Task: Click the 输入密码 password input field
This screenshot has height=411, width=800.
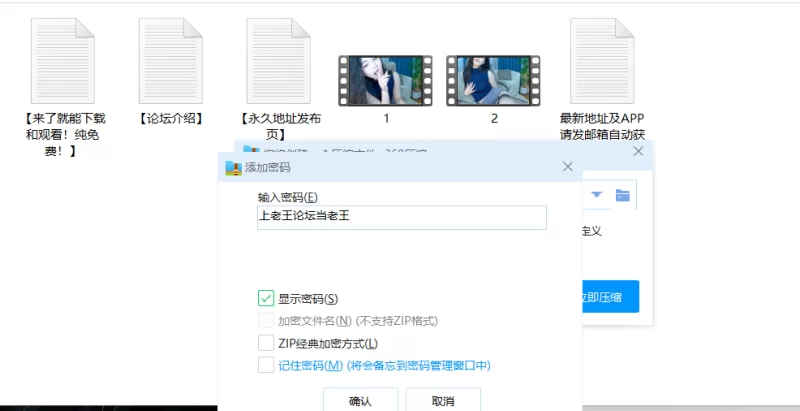Action: pyautogui.click(x=402, y=218)
